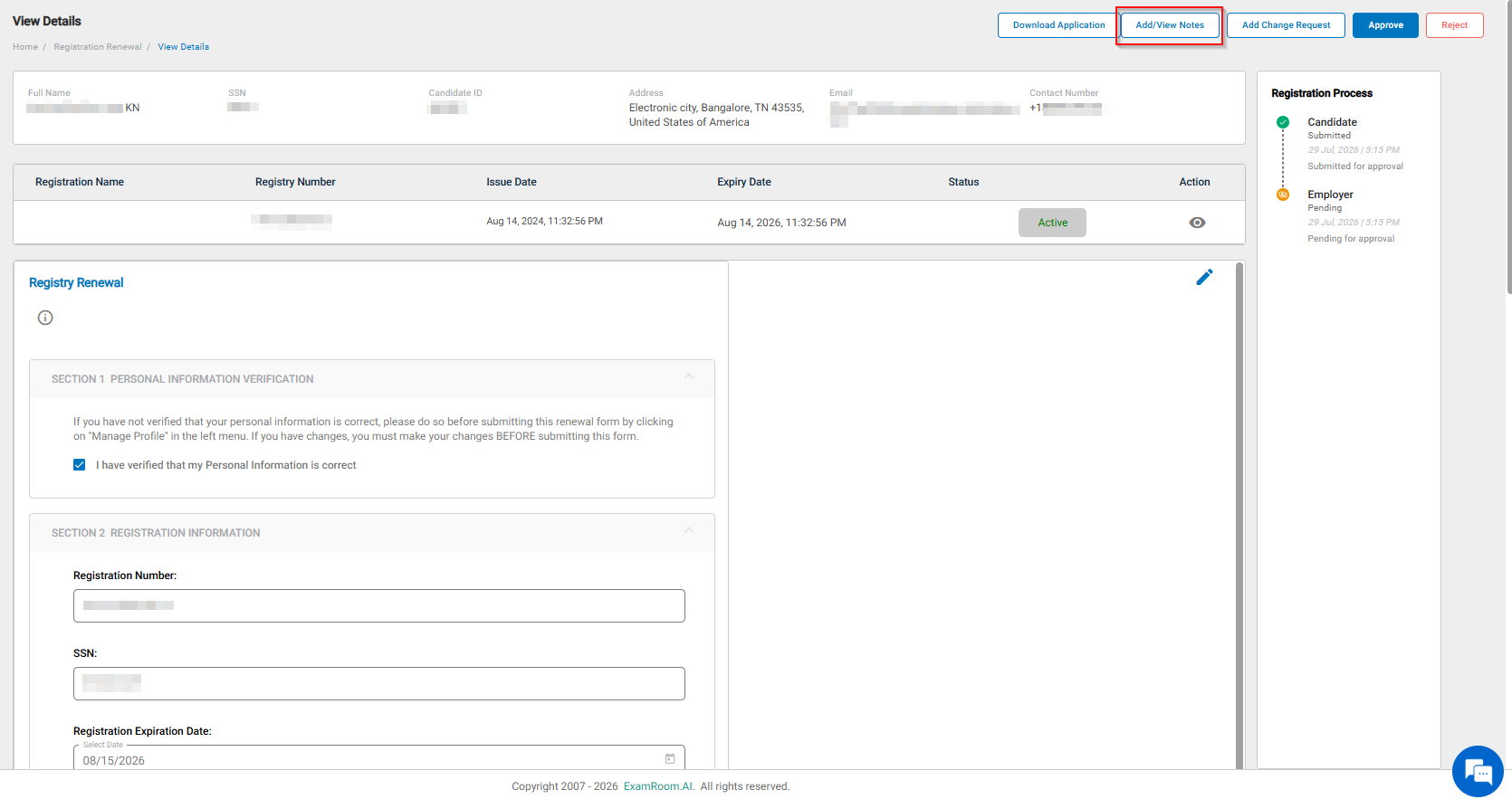Viewport: 1512px width, 799px height.
Task: Click the orange Employer pending status icon
Action: [1283, 195]
